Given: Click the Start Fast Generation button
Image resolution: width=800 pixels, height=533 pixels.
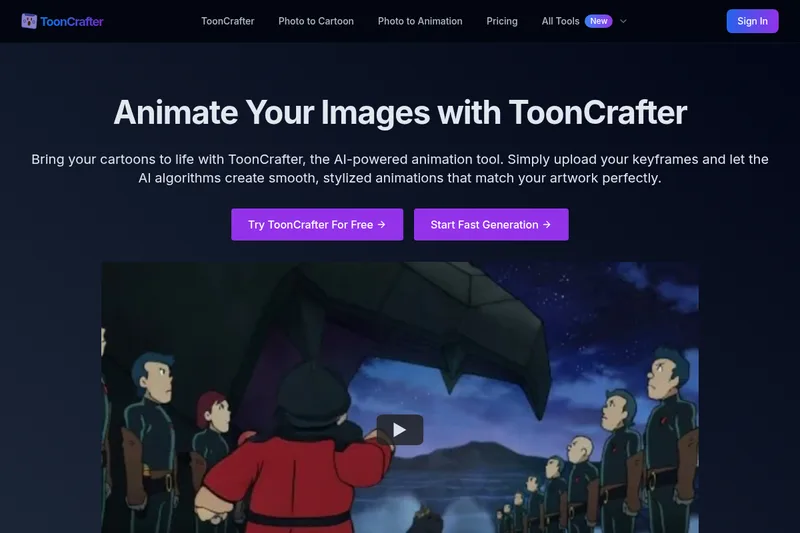Looking at the screenshot, I should [x=491, y=224].
